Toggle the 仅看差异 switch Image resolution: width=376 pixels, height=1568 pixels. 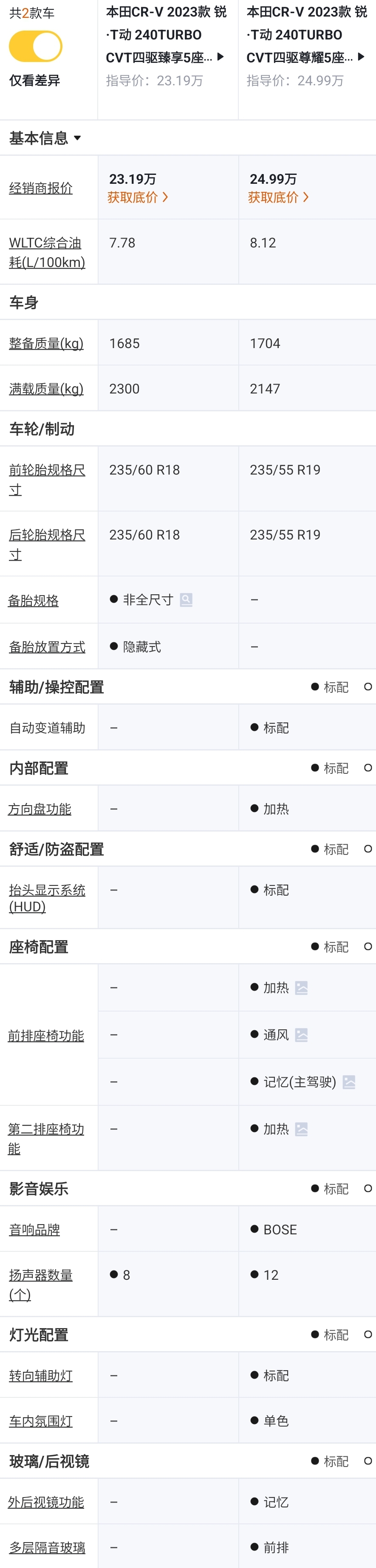tap(35, 46)
